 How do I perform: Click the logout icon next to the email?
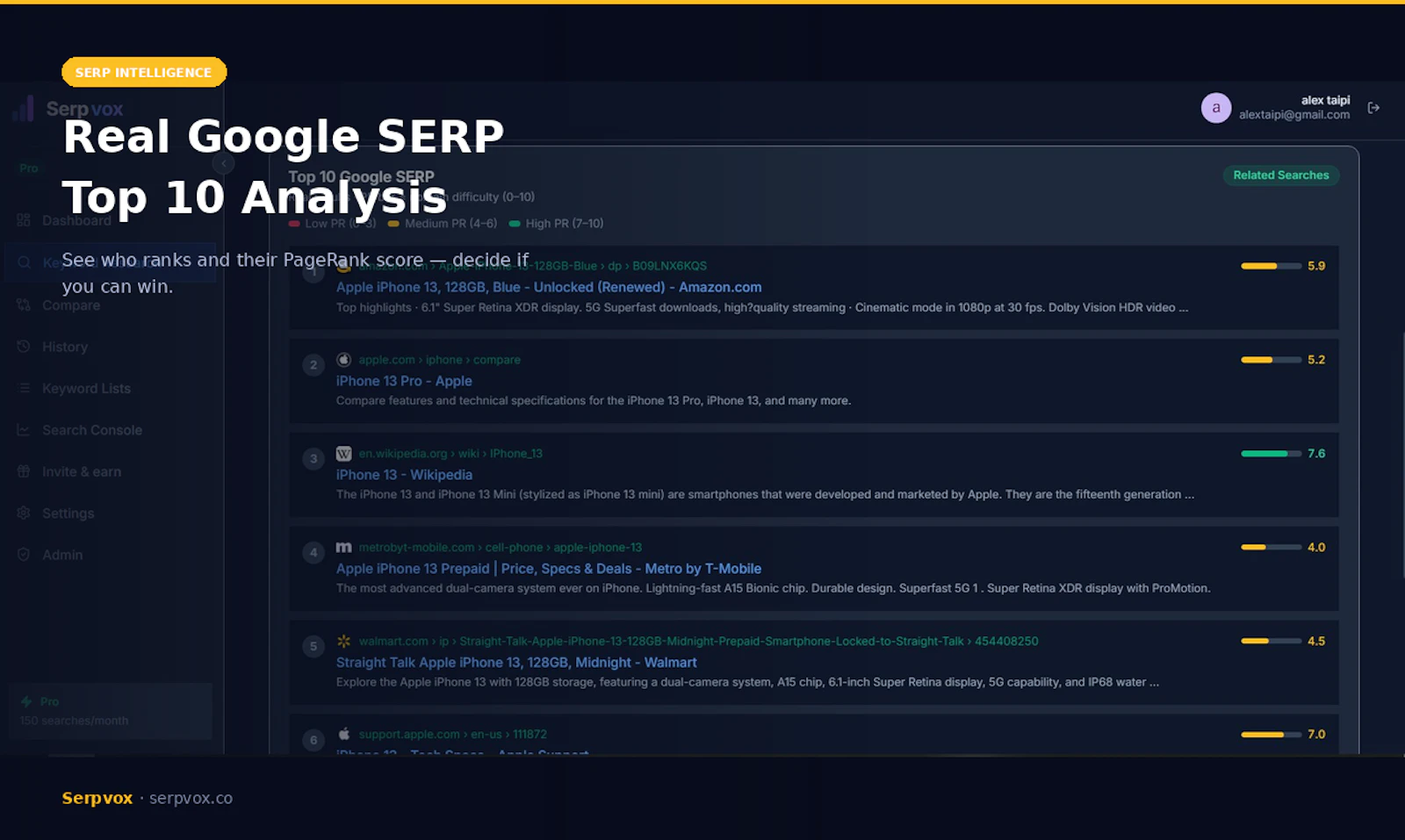pyautogui.click(x=1373, y=108)
